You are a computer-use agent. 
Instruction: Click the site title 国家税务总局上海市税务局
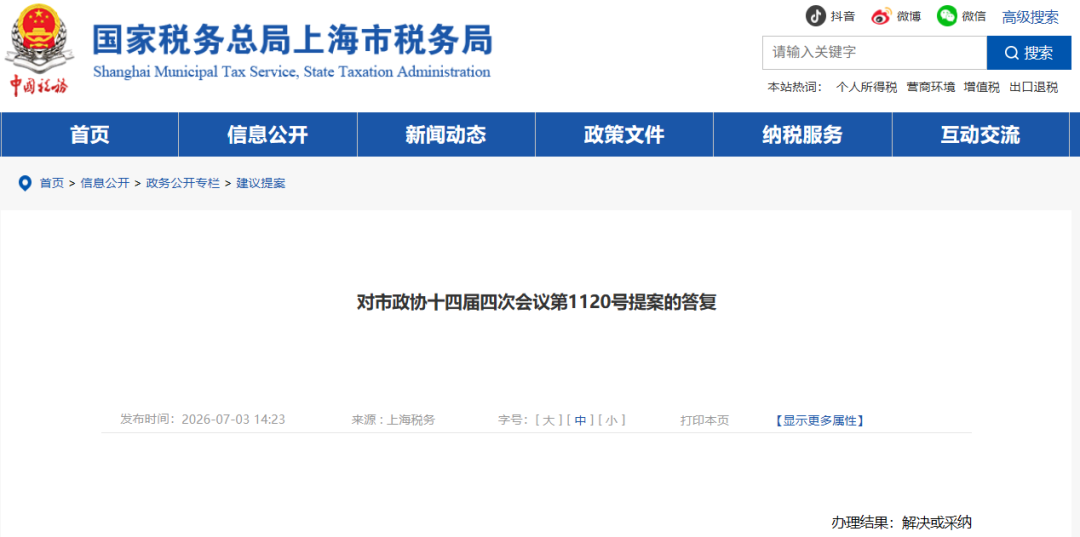(x=293, y=40)
